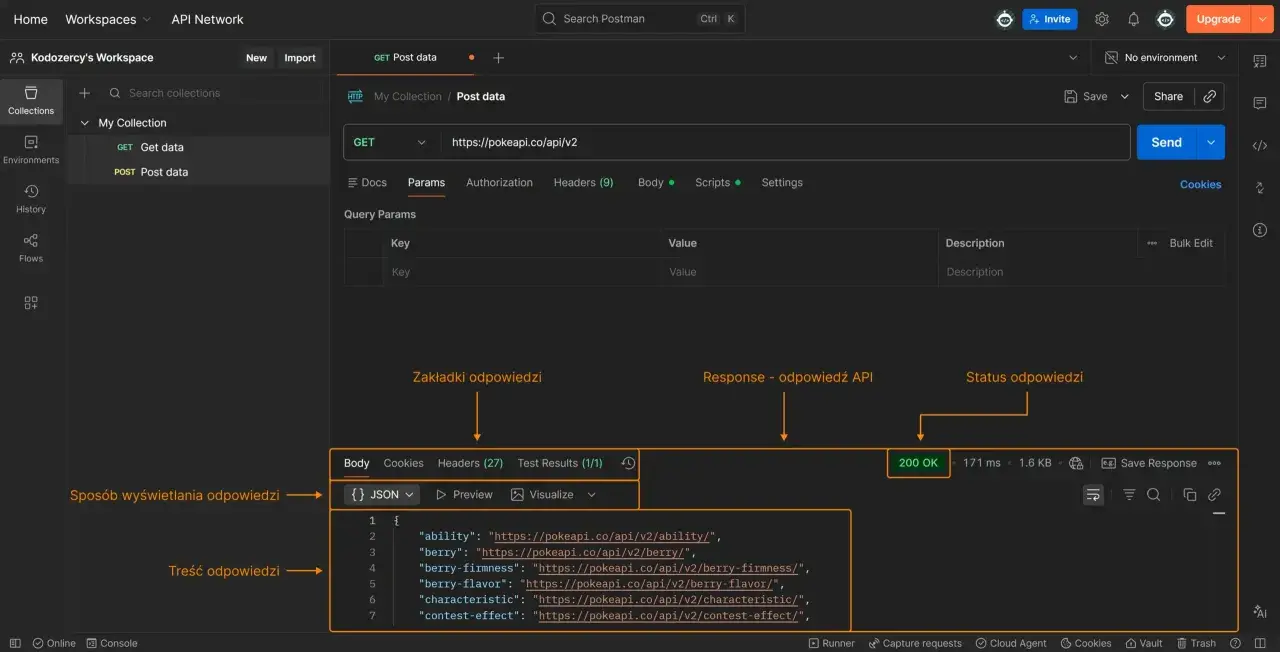Viewport: 1280px width, 652px height.
Task: Click the filter response icon
Action: 1129,494
